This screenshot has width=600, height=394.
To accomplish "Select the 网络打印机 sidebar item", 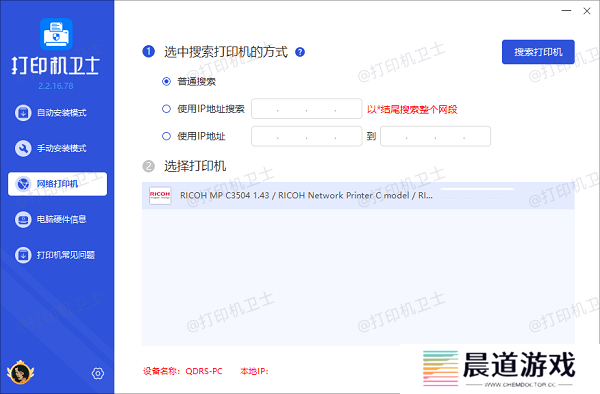I will pos(57,184).
